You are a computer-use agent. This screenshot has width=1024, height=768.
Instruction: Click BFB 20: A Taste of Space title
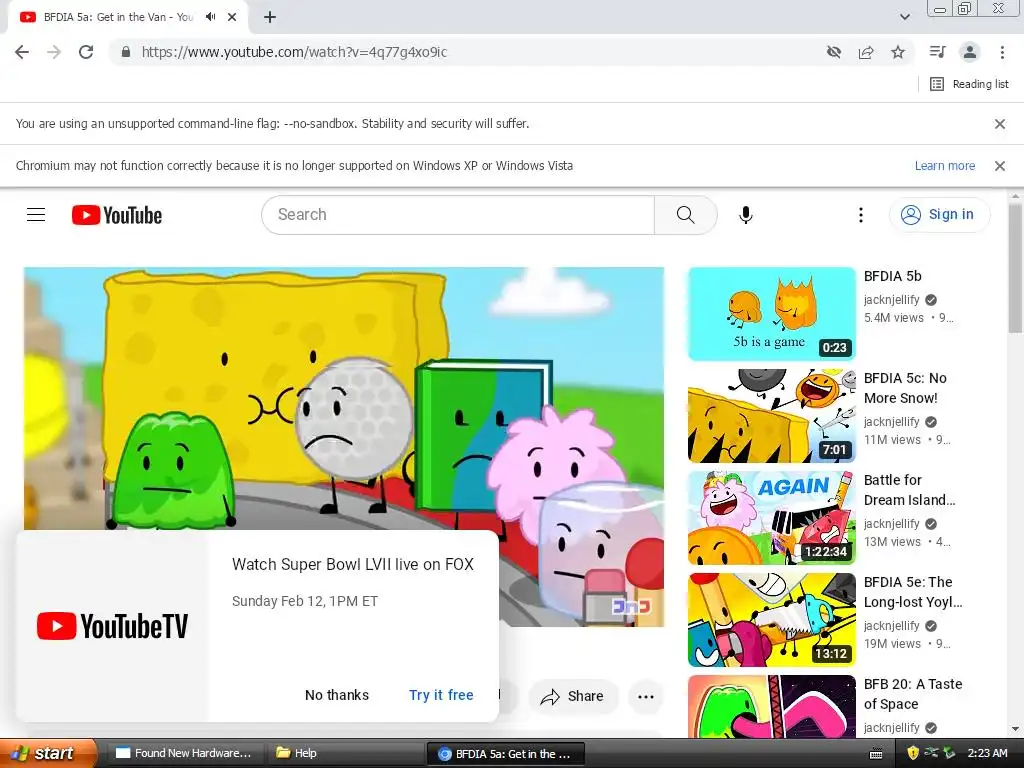[912, 694]
